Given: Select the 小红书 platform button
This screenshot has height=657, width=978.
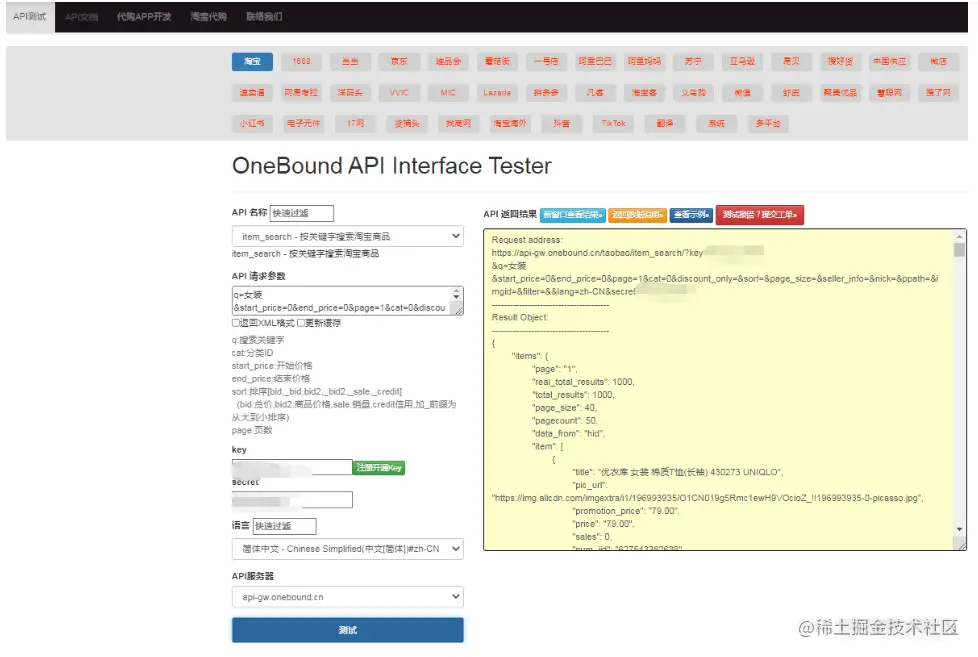Looking at the screenshot, I should tap(252, 124).
